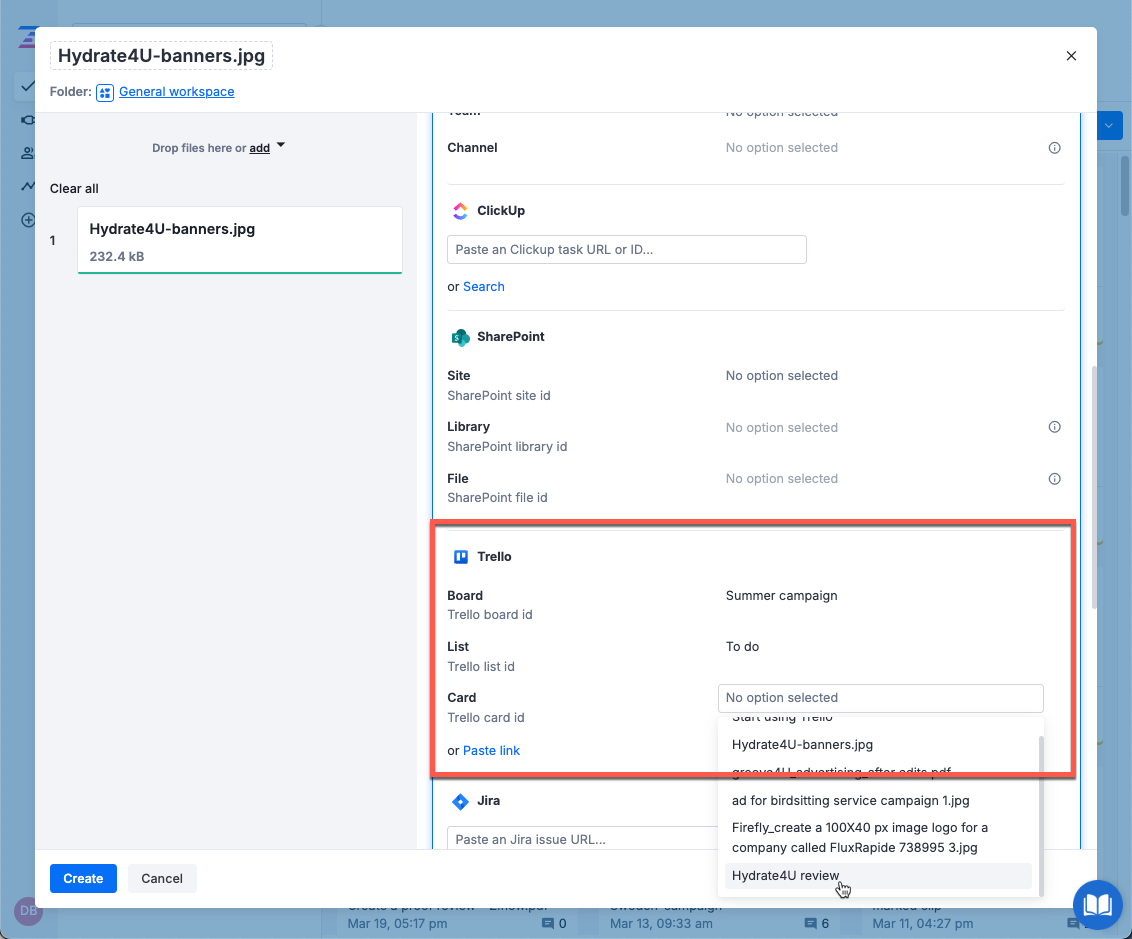This screenshot has height=939, width=1132.
Task: Change the Trello Board Summer campaign
Action: coord(782,595)
